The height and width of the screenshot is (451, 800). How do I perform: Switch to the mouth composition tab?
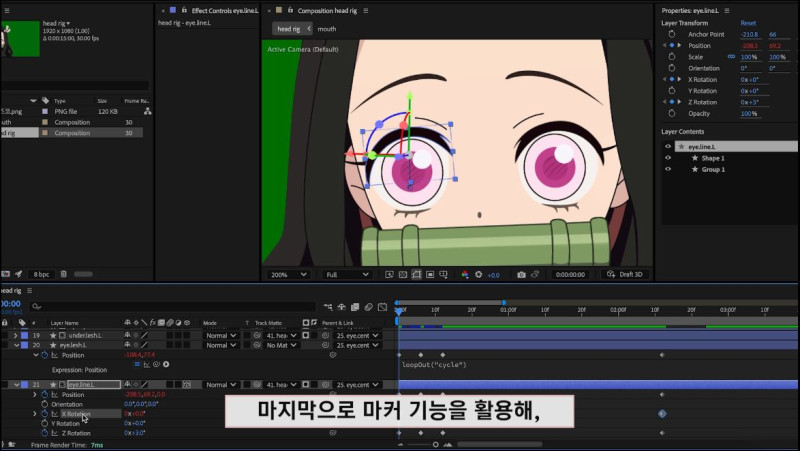pos(327,29)
